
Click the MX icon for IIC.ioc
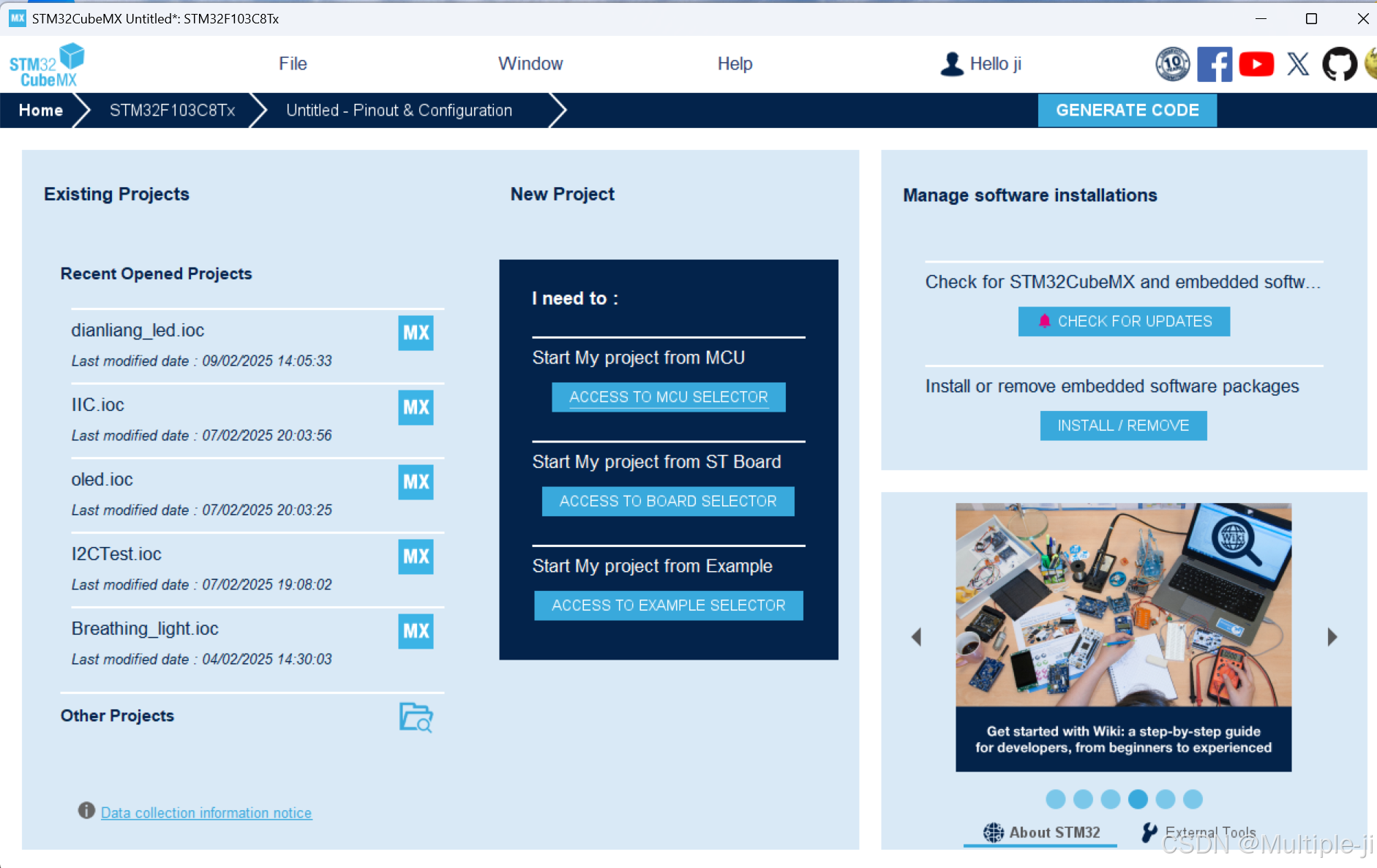tap(416, 407)
